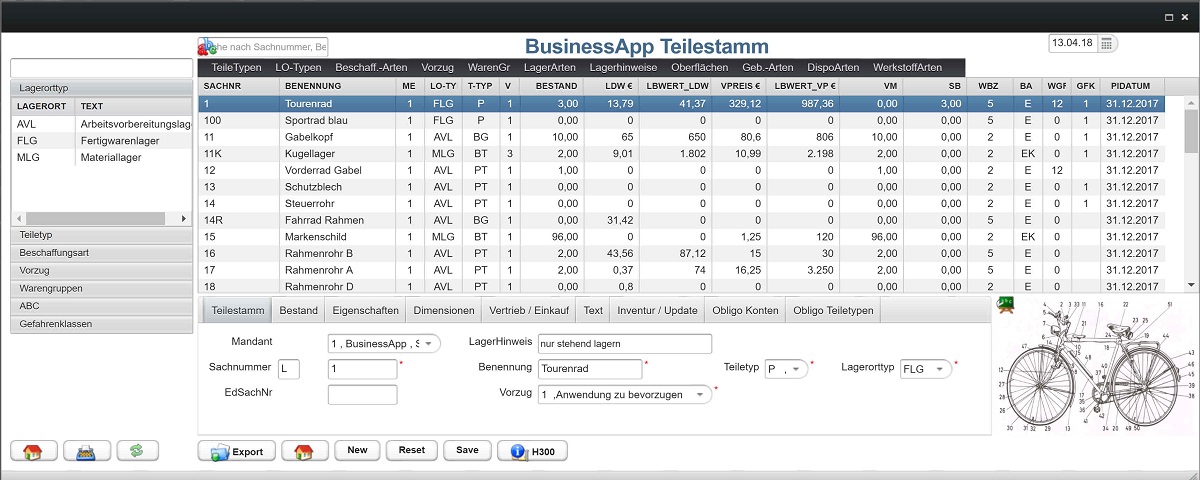Click the date field showing 13.04.18

click(1072, 44)
